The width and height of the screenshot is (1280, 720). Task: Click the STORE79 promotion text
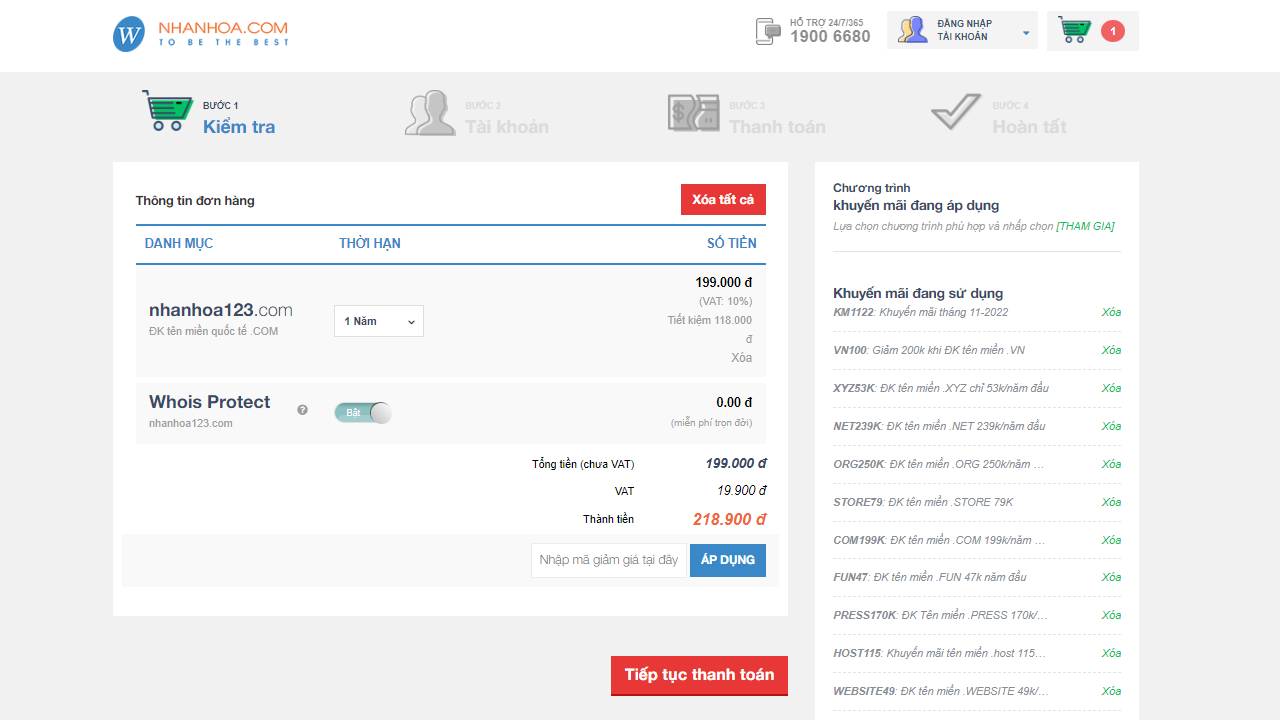click(x=923, y=502)
